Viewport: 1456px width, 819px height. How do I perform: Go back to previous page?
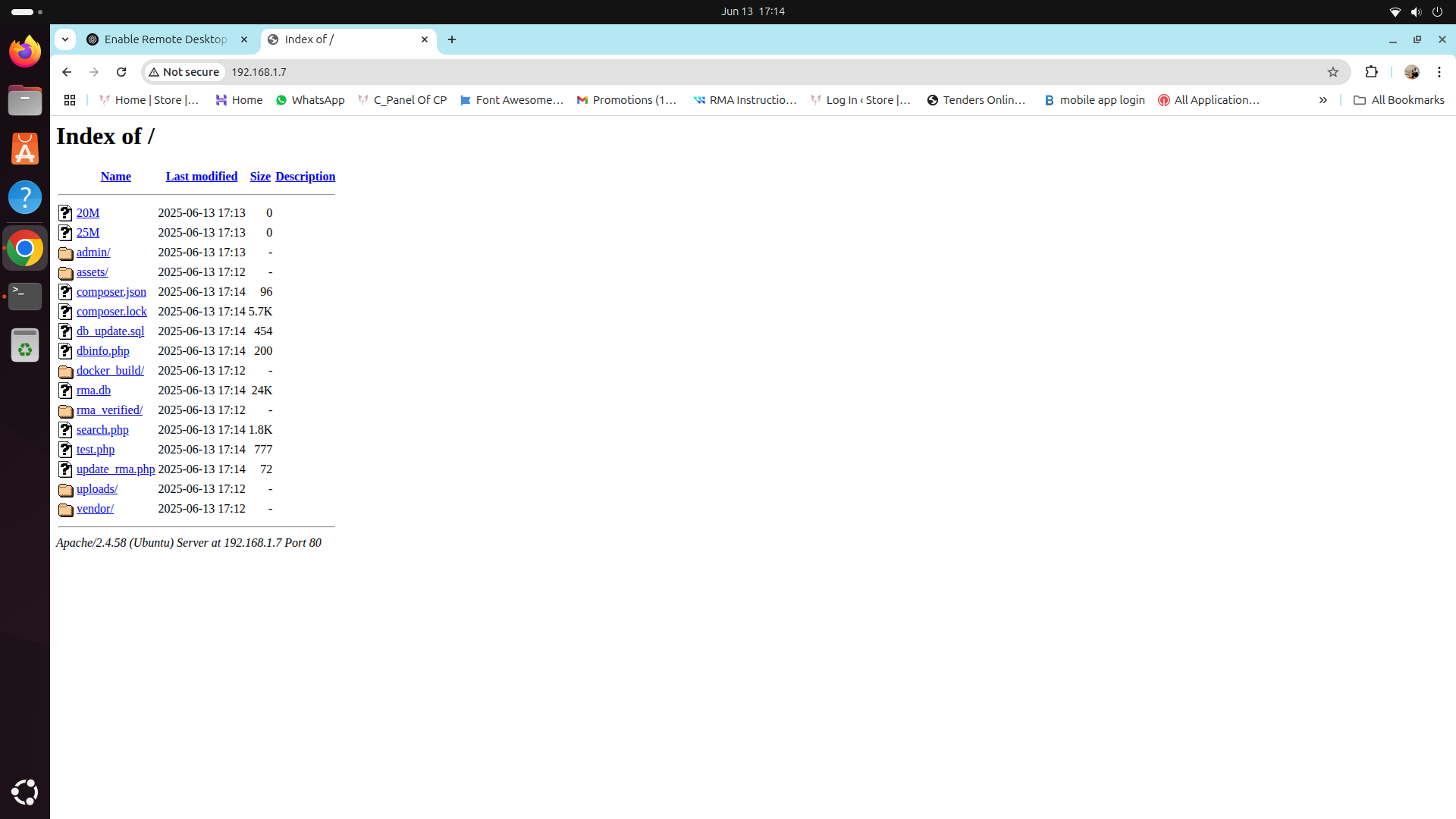coord(67,72)
